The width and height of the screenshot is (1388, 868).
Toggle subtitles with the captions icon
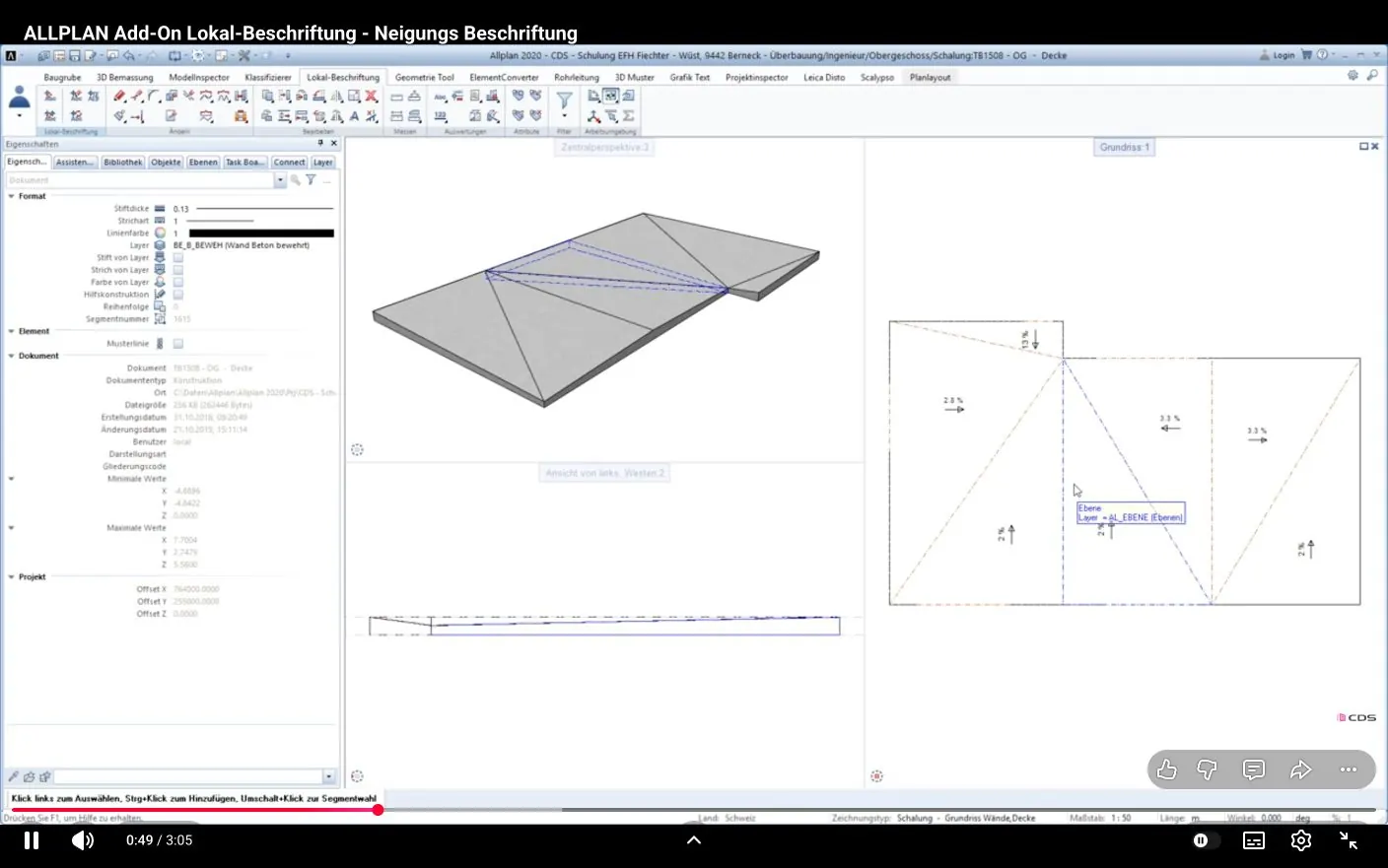1254,840
